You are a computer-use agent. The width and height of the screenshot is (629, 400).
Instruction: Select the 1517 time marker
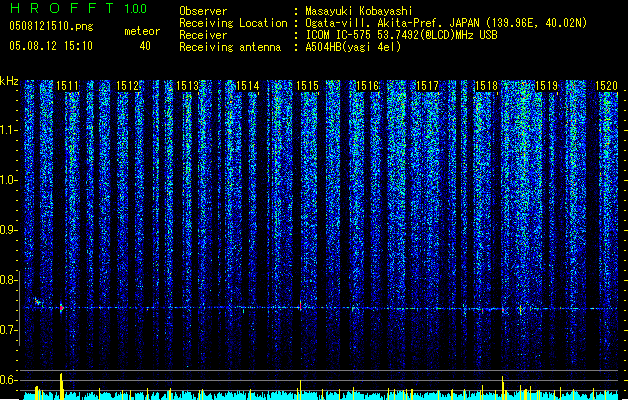427,86
